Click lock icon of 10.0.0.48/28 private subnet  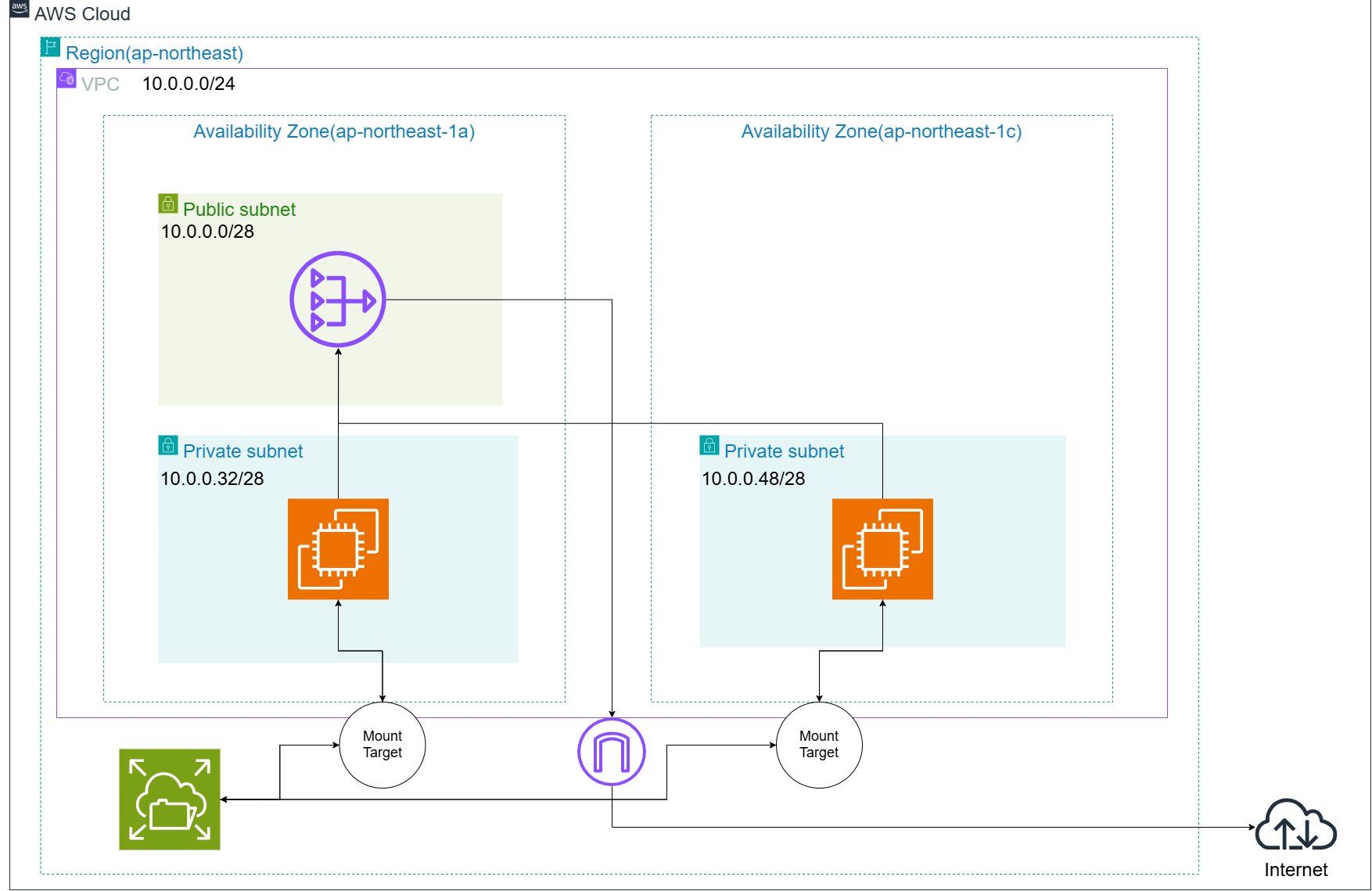pyautogui.click(x=709, y=445)
